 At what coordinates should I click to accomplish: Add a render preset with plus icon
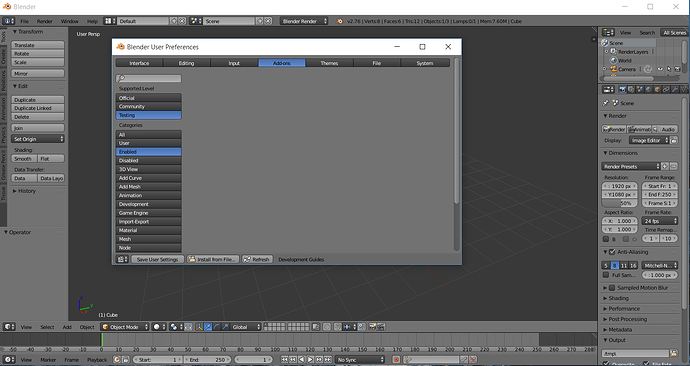point(665,166)
